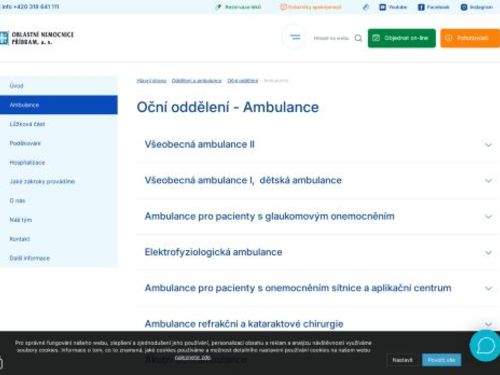Select Náš tým in the sidebar

click(59, 220)
